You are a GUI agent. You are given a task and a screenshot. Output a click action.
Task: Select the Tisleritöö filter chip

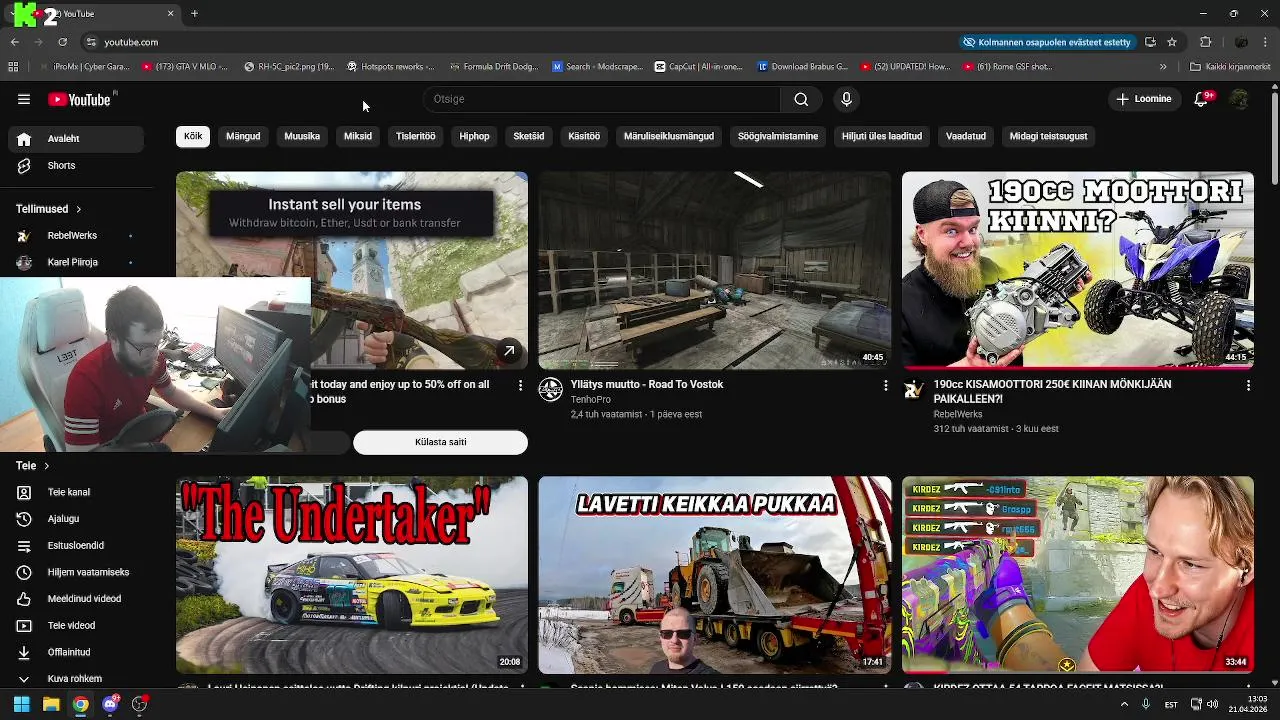(x=415, y=136)
